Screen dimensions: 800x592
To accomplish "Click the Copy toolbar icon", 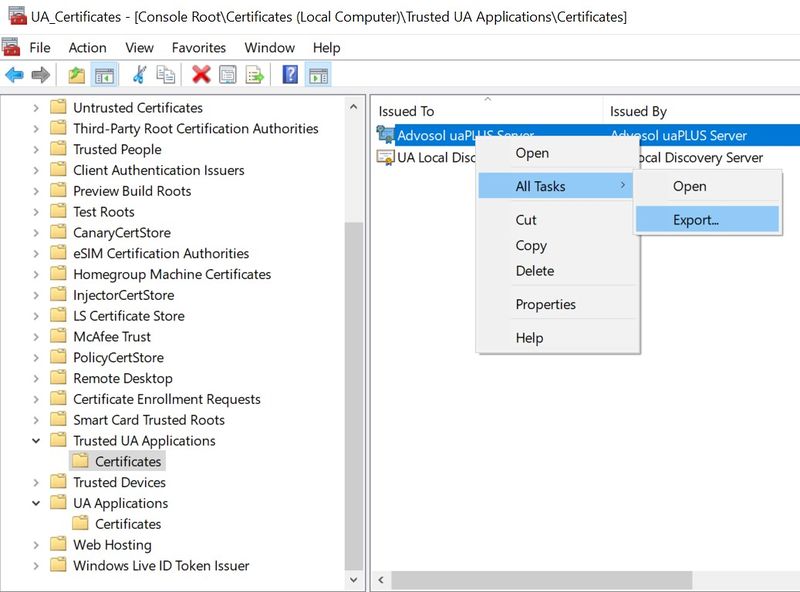I will 166,75.
